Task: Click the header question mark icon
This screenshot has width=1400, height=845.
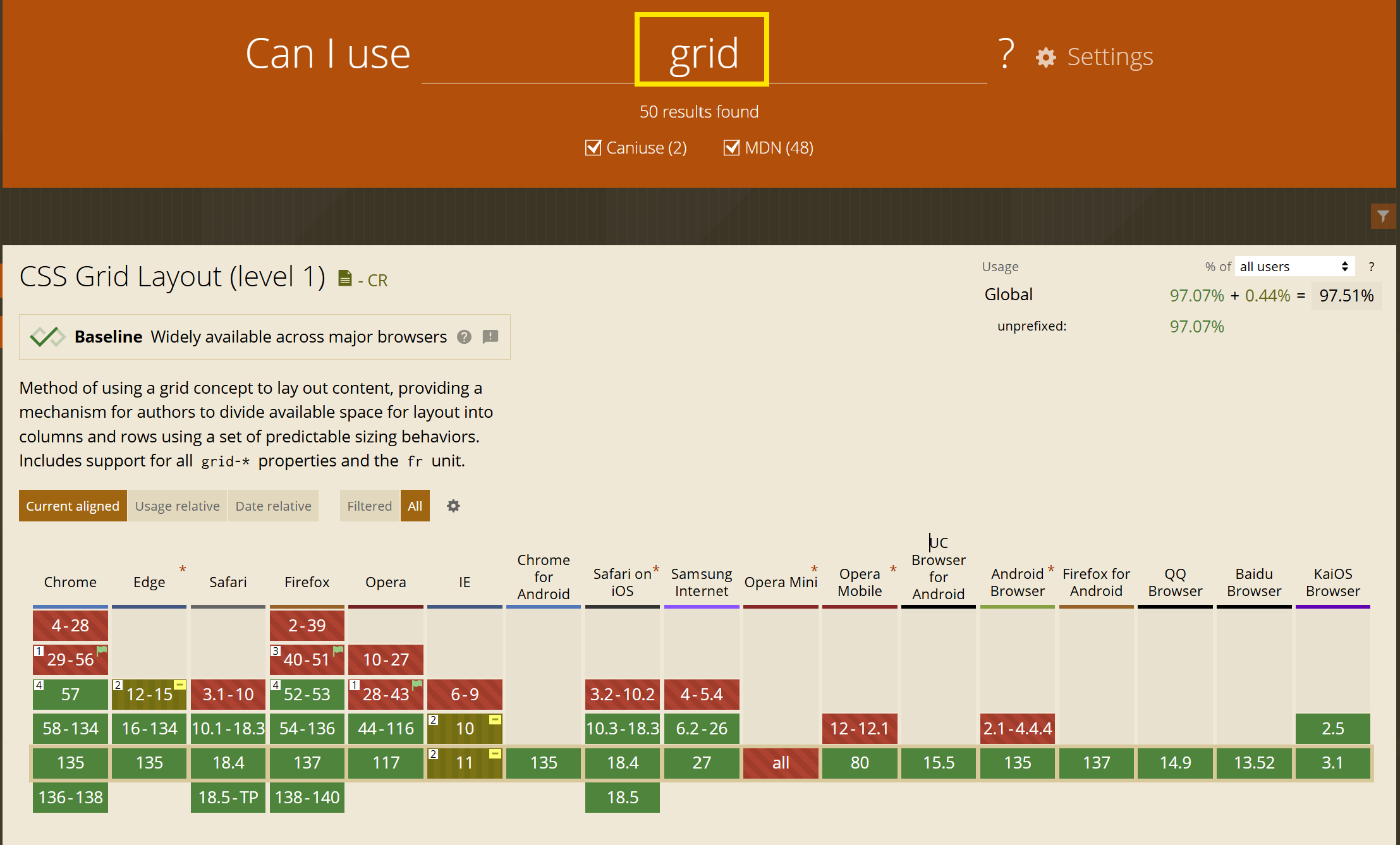Action: click(1006, 54)
